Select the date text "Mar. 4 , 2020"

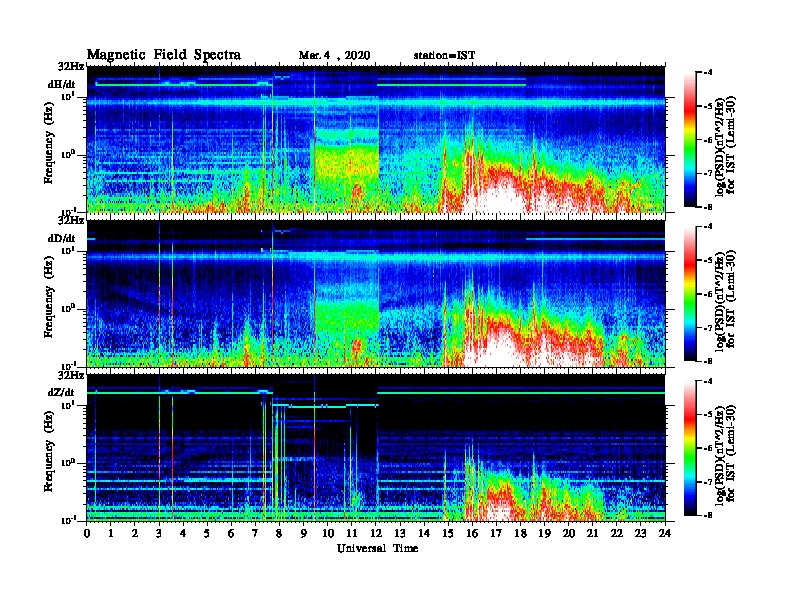point(334,56)
